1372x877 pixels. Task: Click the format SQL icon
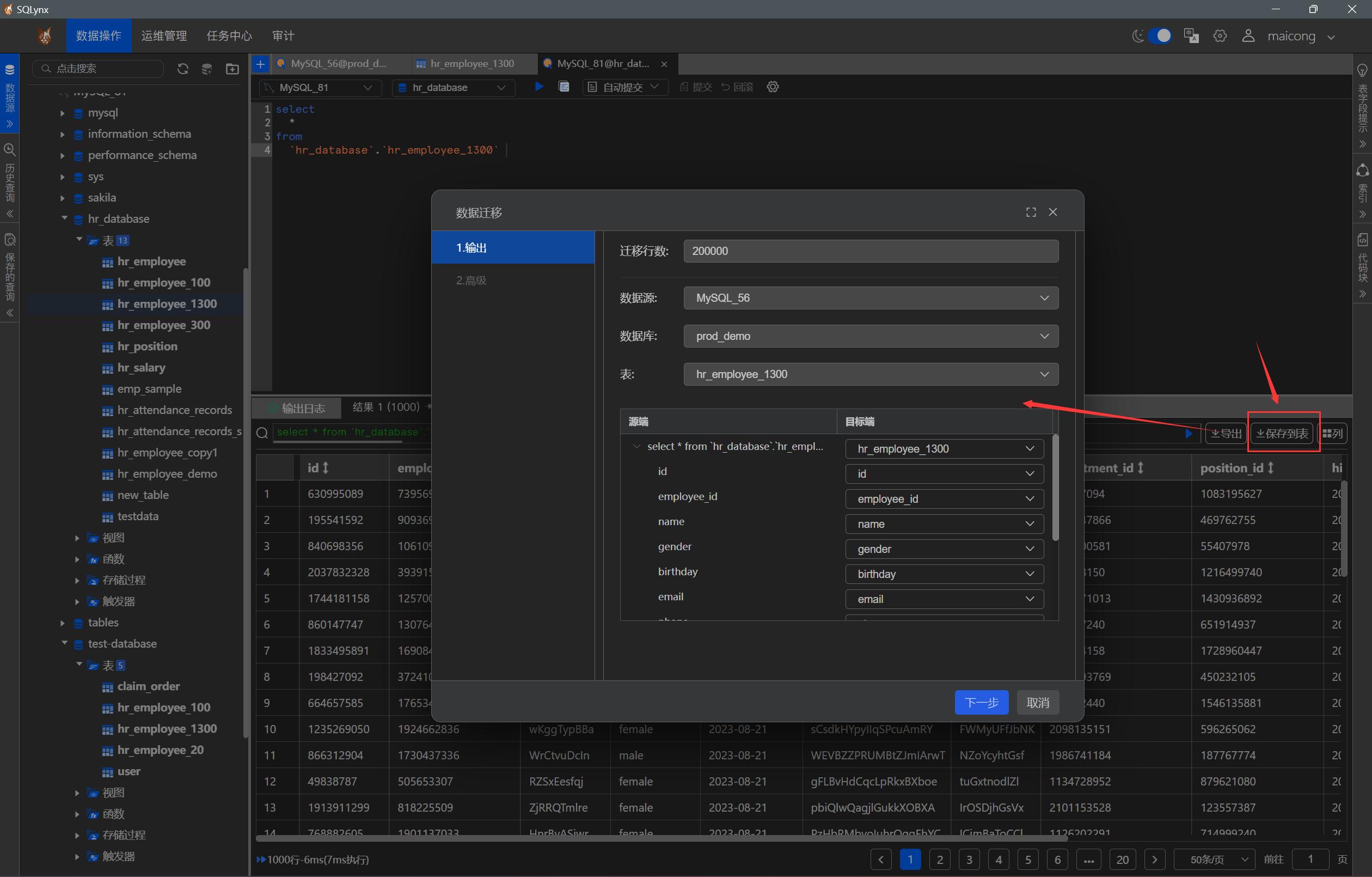(563, 87)
